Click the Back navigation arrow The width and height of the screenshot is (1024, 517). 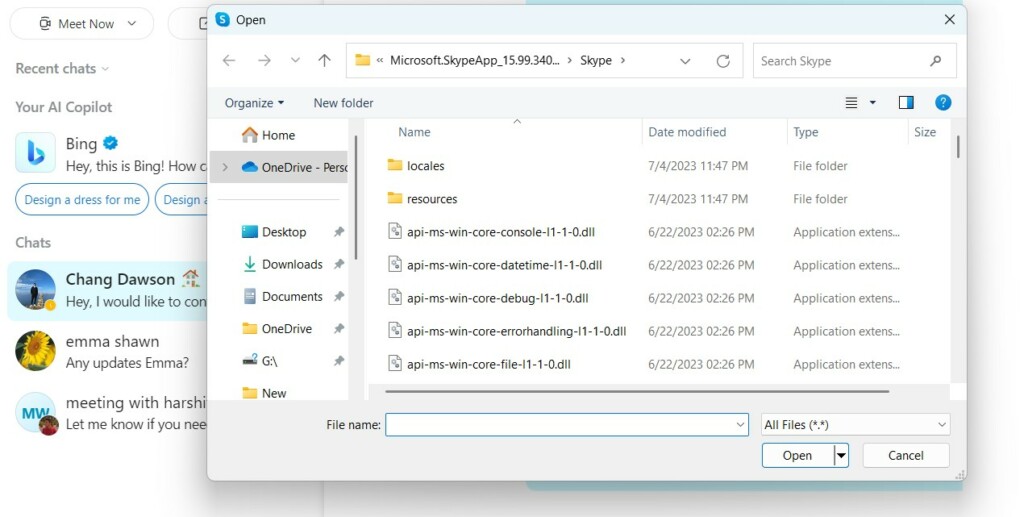(x=229, y=61)
